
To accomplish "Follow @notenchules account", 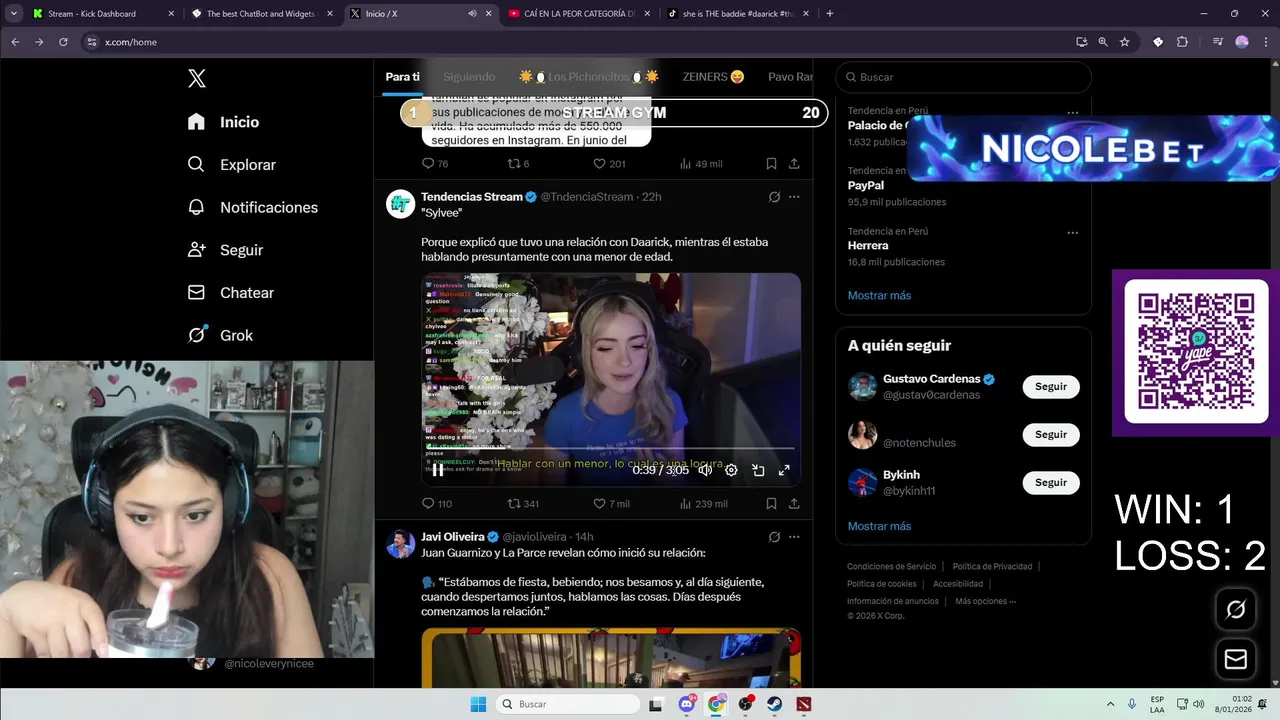I will (x=1050, y=435).
